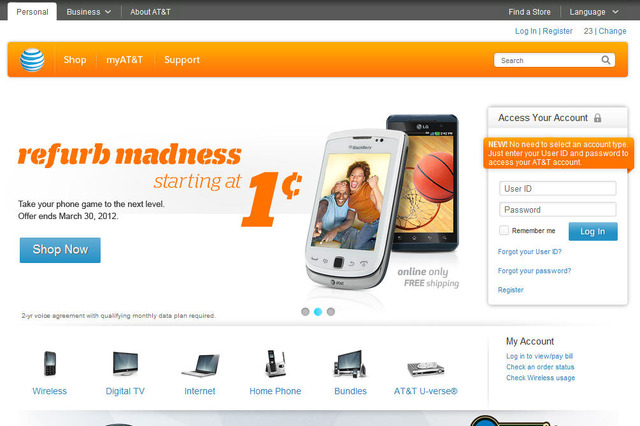The image size is (640, 426).
Task: Focus the User ID field
Action: click(558, 189)
